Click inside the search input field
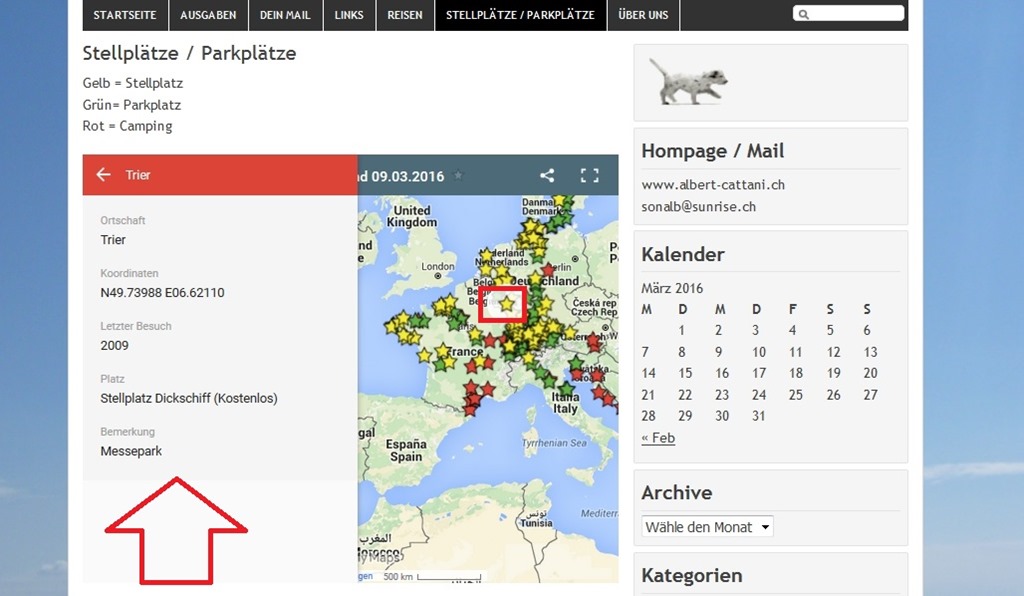The image size is (1024, 596). tap(855, 15)
